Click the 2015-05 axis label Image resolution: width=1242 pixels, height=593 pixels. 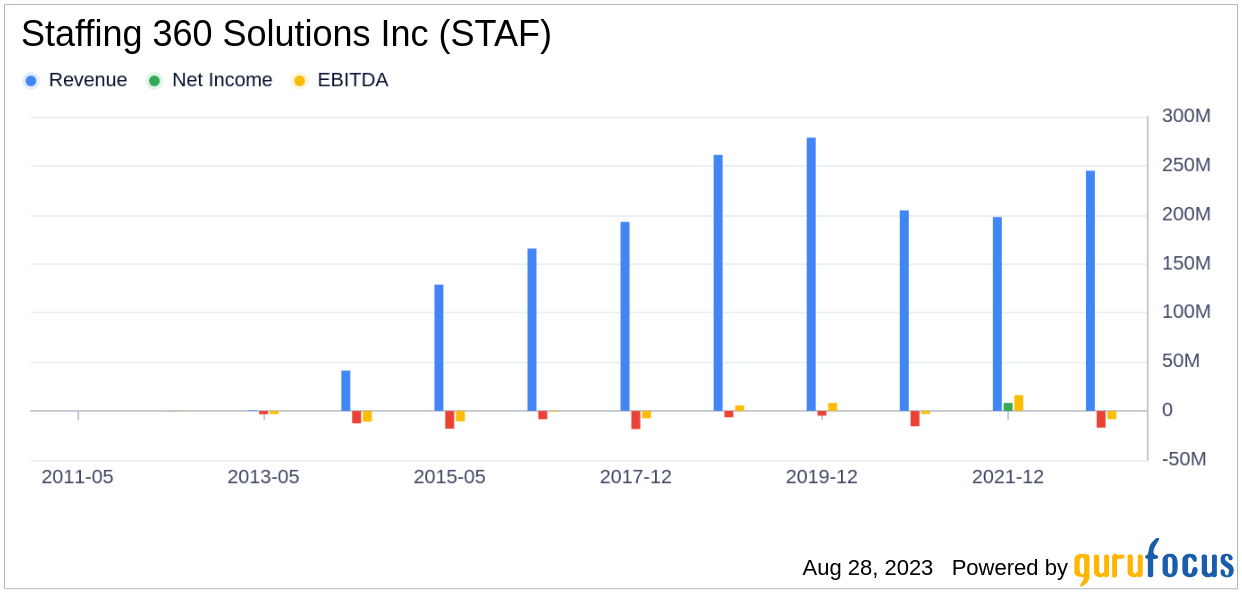[x=449, y=478]
